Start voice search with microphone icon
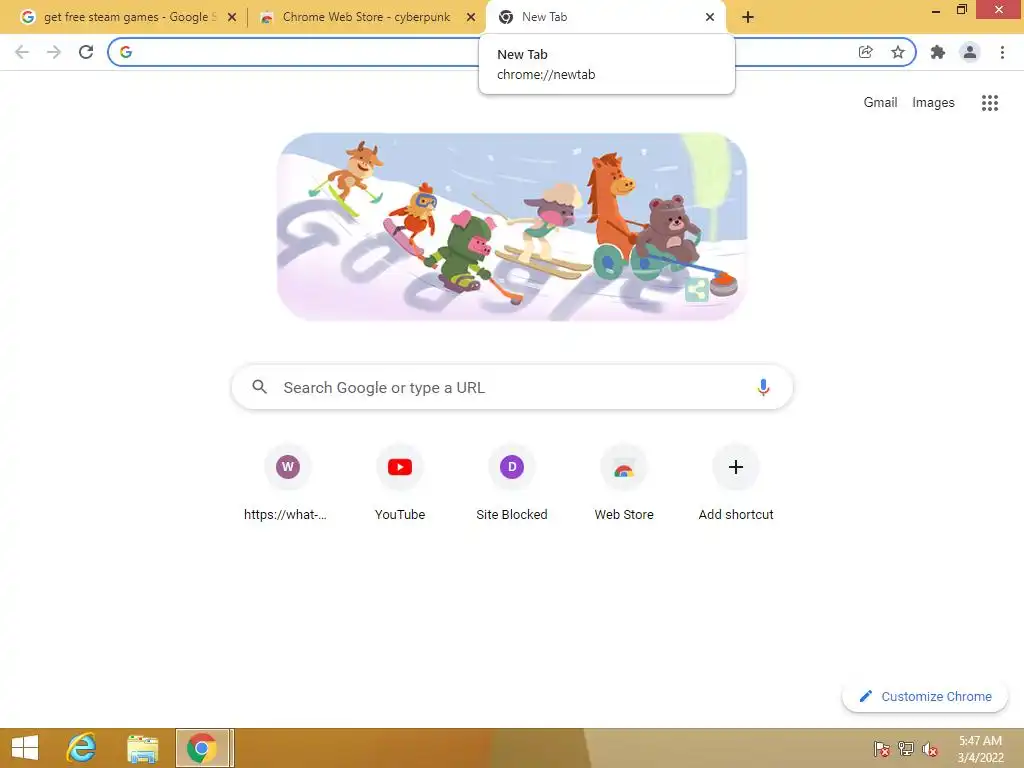 763,387
